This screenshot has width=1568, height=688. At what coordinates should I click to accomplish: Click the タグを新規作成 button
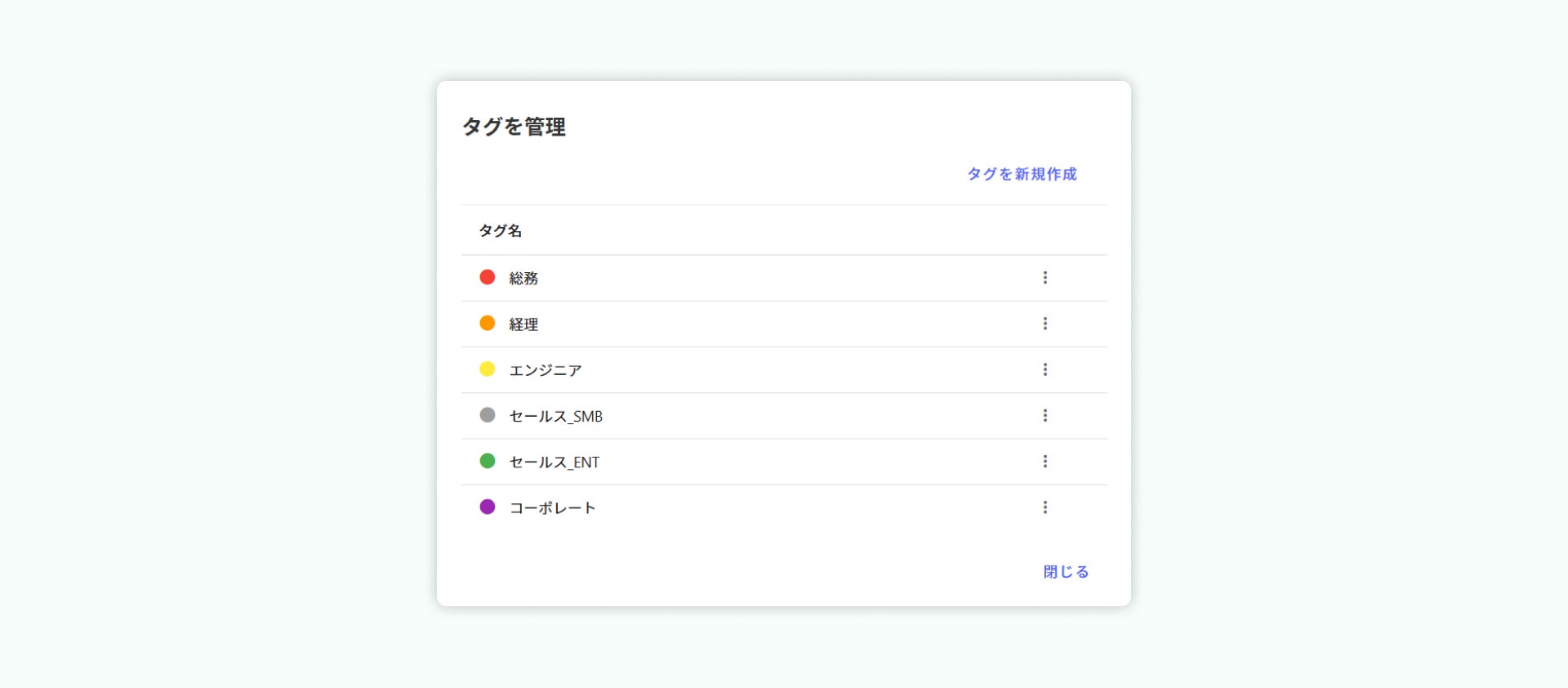(x=1022, y=174)
